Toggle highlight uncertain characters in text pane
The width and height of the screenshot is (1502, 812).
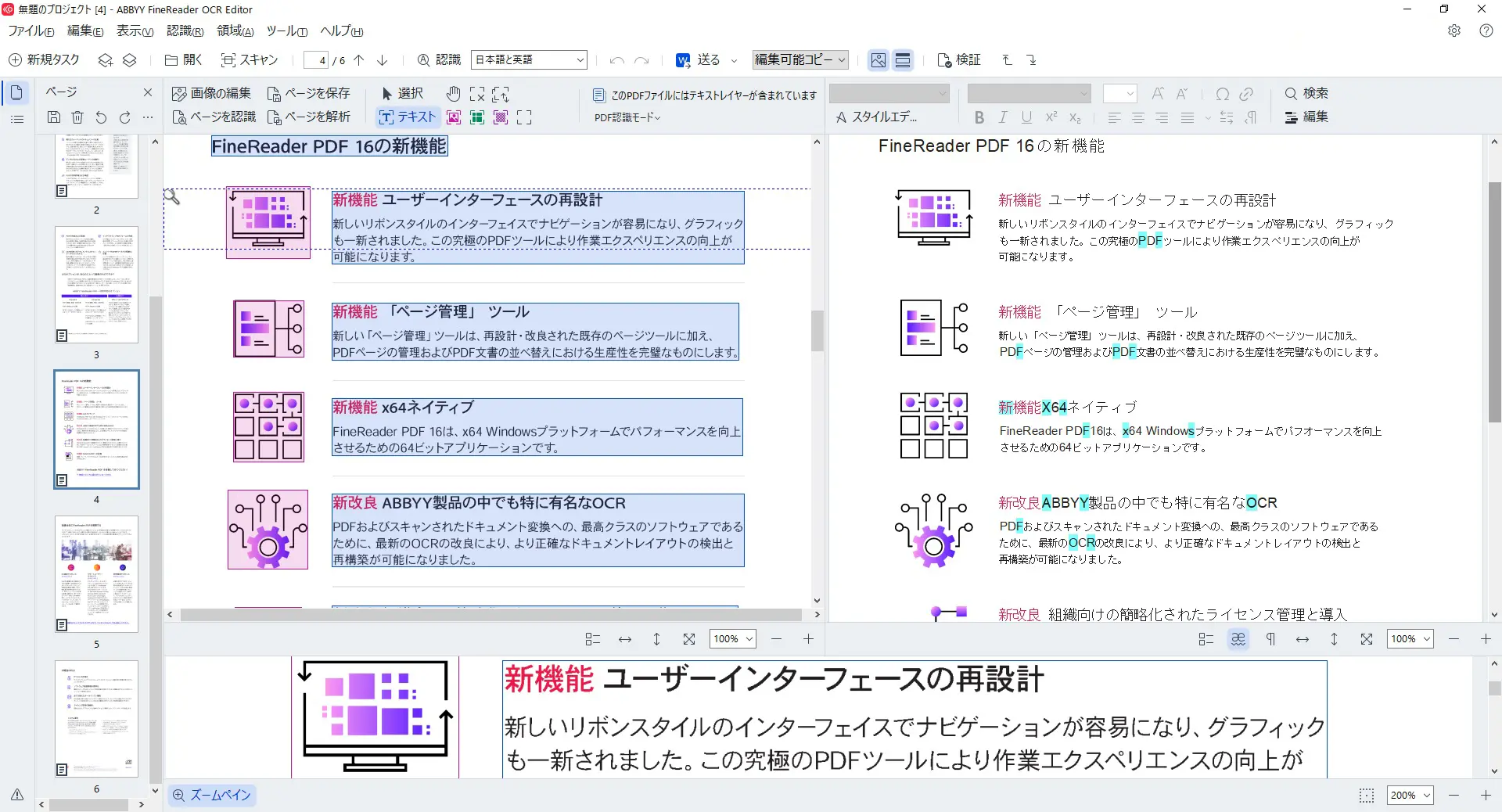point(1238,639)
